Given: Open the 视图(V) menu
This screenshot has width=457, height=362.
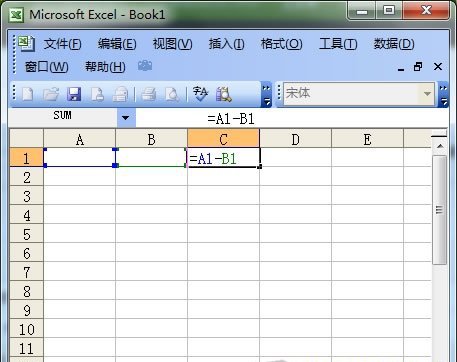Looking at the screenshot, I should (172, 44).
